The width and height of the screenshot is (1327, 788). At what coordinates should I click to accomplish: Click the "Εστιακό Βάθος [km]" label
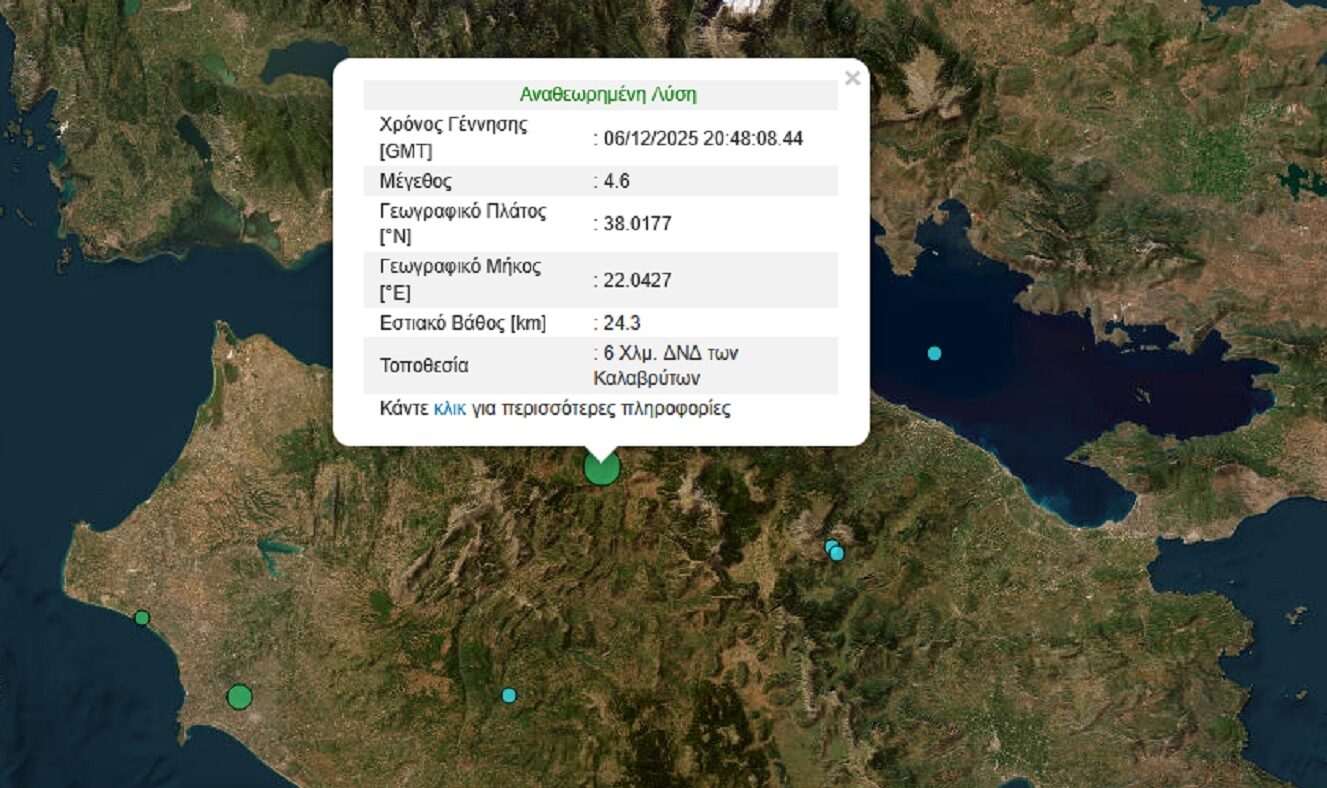(462, 323)
